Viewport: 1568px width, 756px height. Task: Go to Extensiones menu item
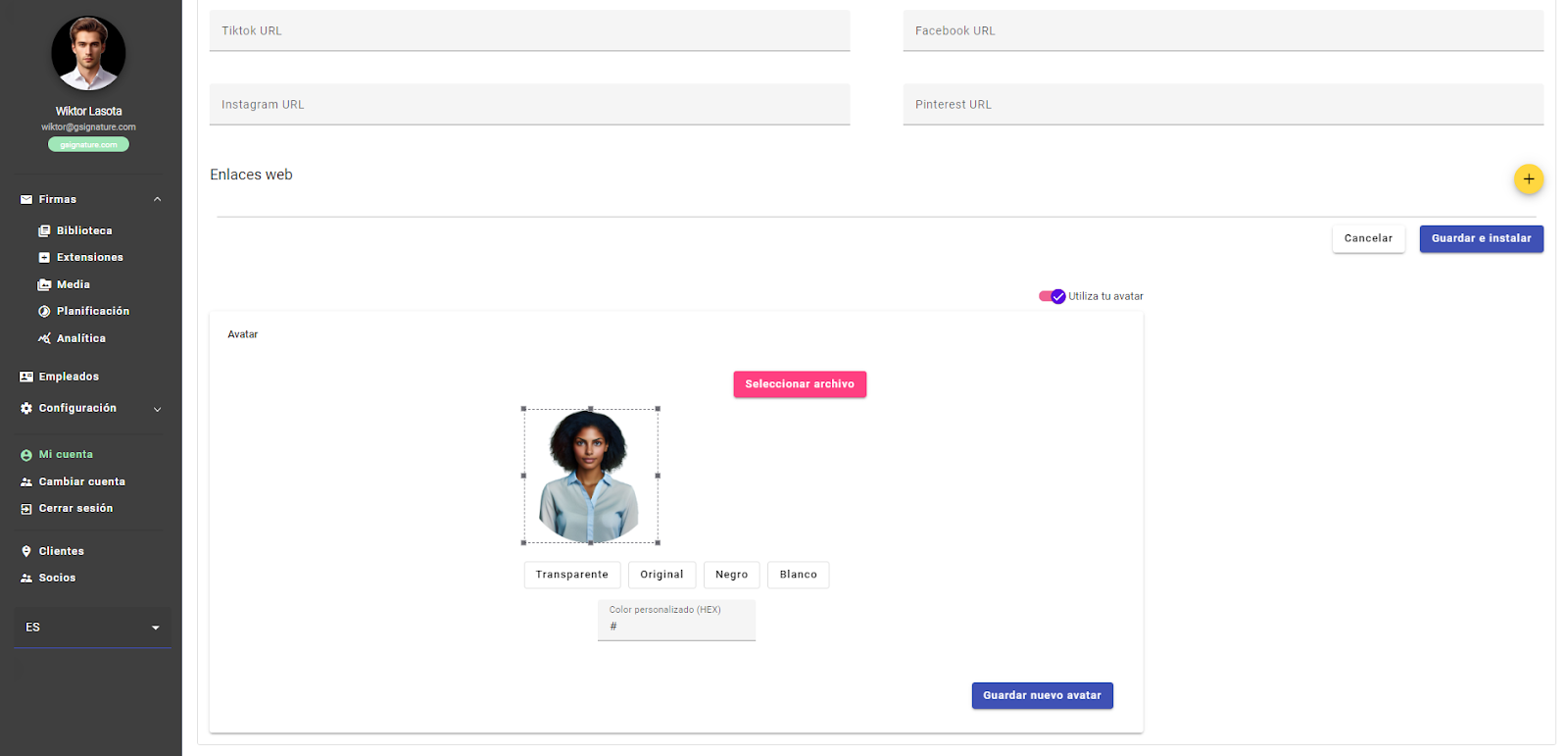pos(90,257)
